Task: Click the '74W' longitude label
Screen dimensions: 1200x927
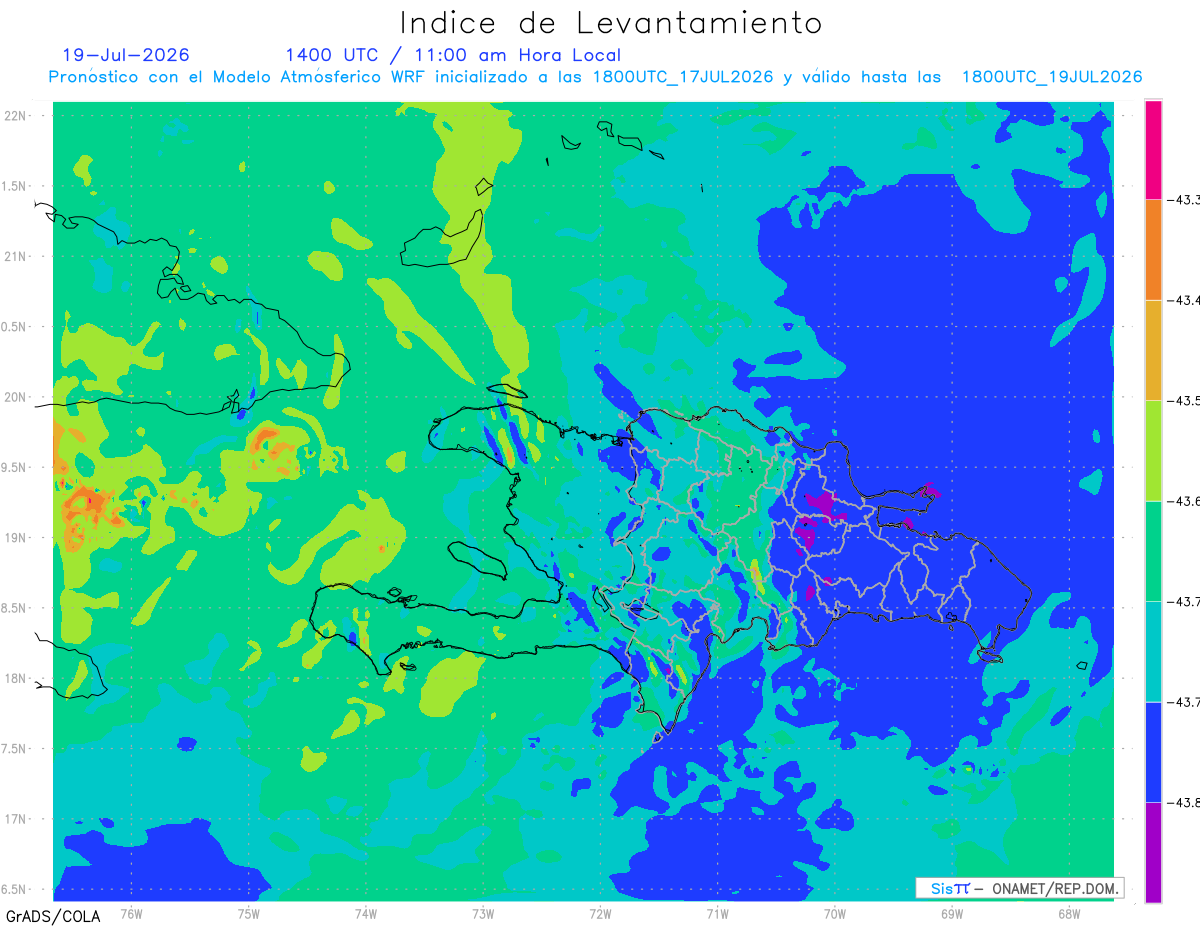Action: [x=366, y=913]
